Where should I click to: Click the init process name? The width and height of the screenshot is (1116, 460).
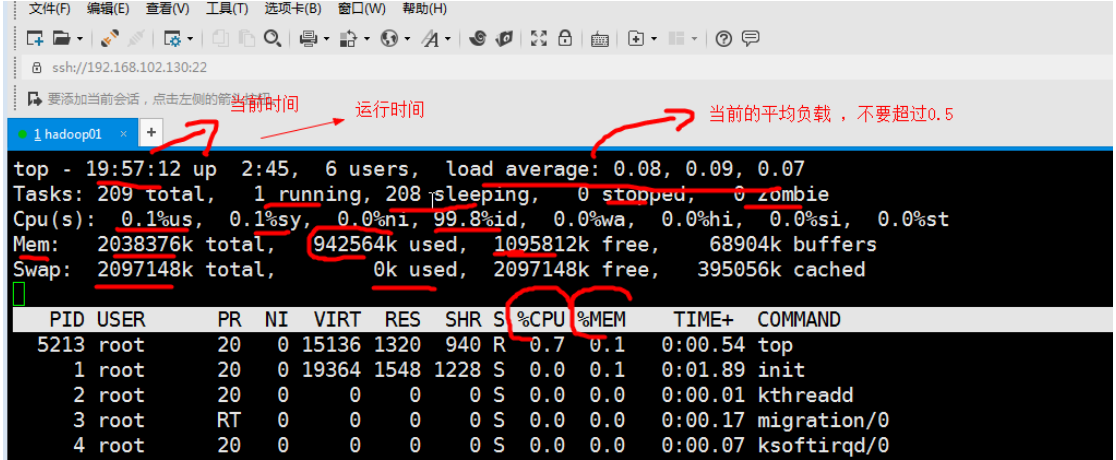click(781, 370)
